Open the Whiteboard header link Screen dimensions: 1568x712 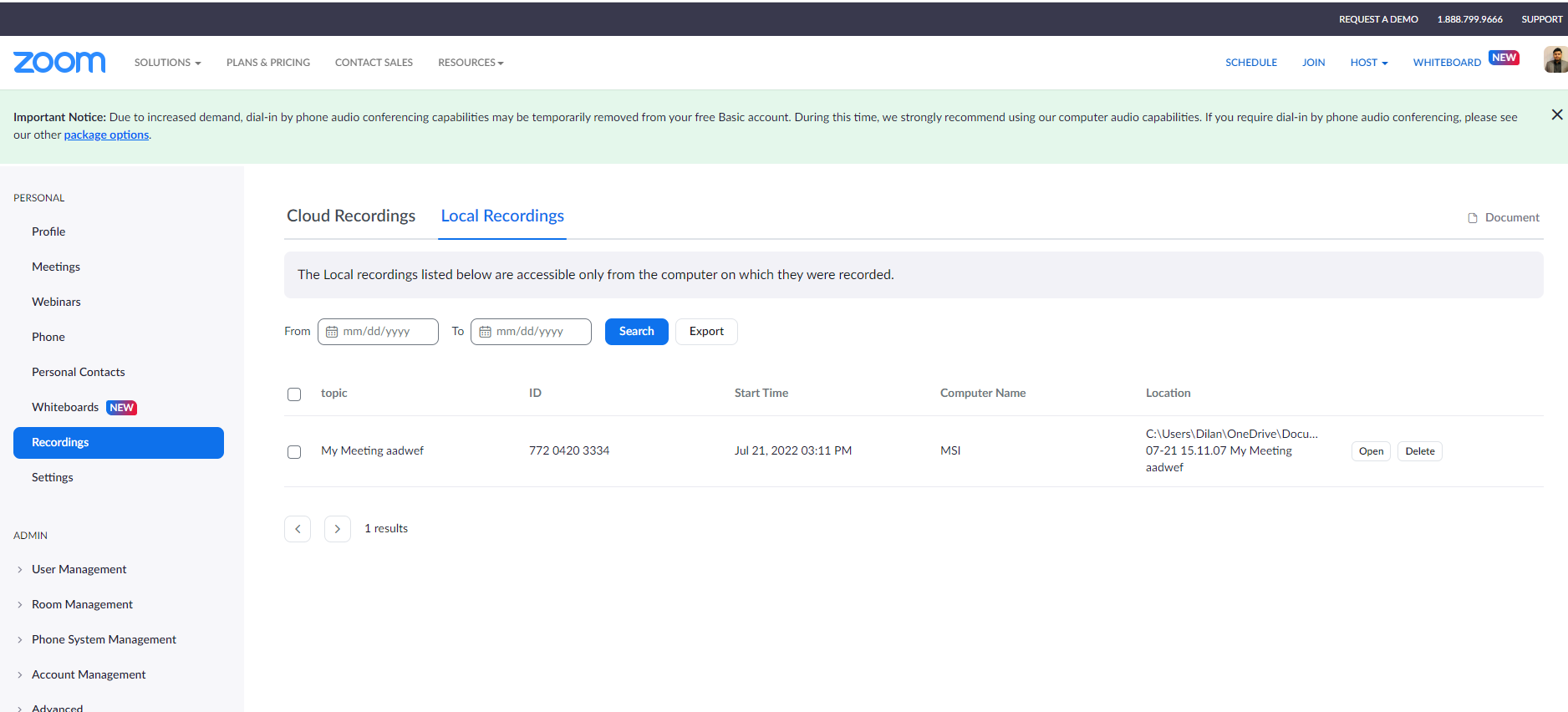click(x=1447, y=63)
